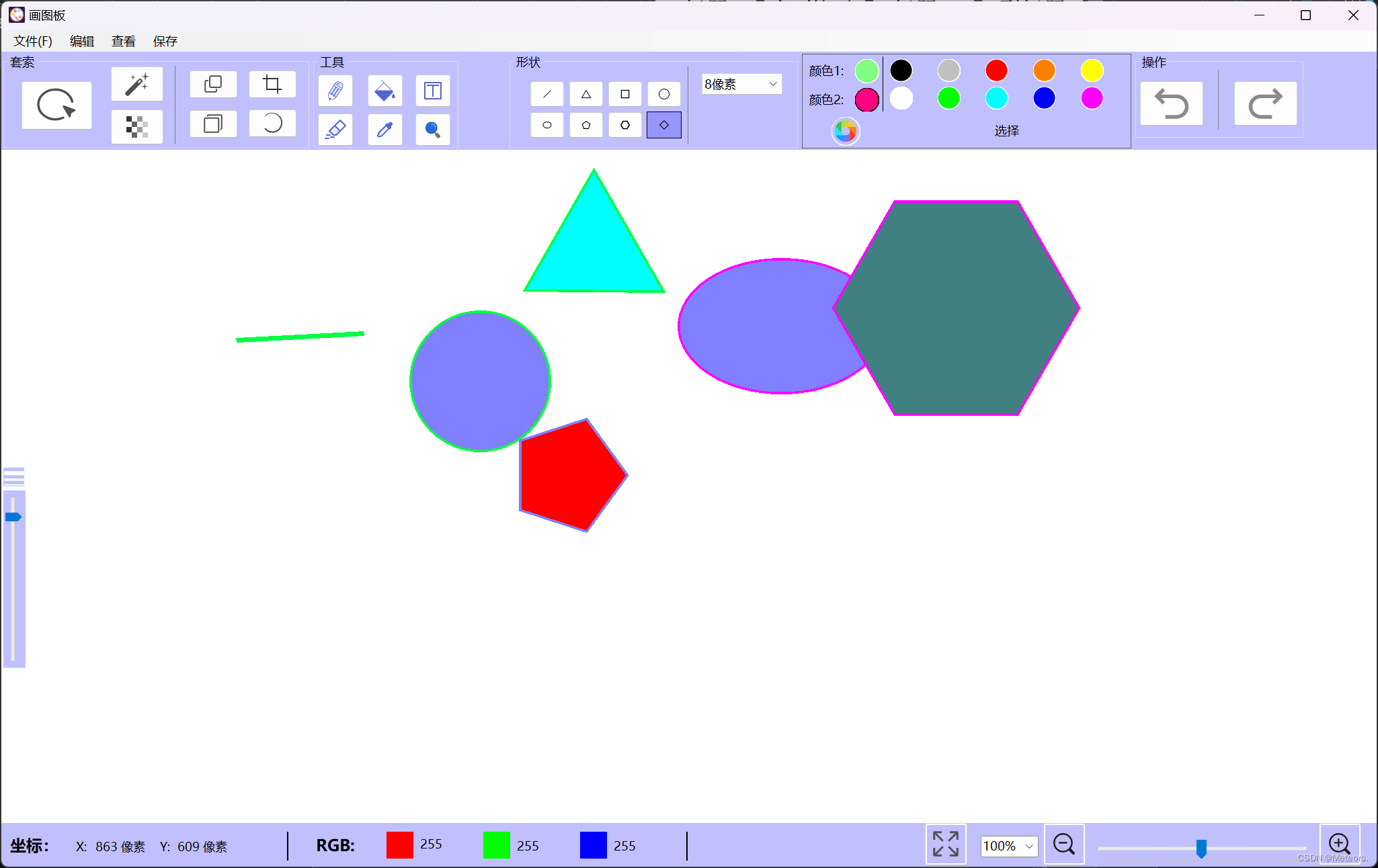The image size is (1378, 868).
Task: Select the crop tool
Action: click(x=272, y=85)
